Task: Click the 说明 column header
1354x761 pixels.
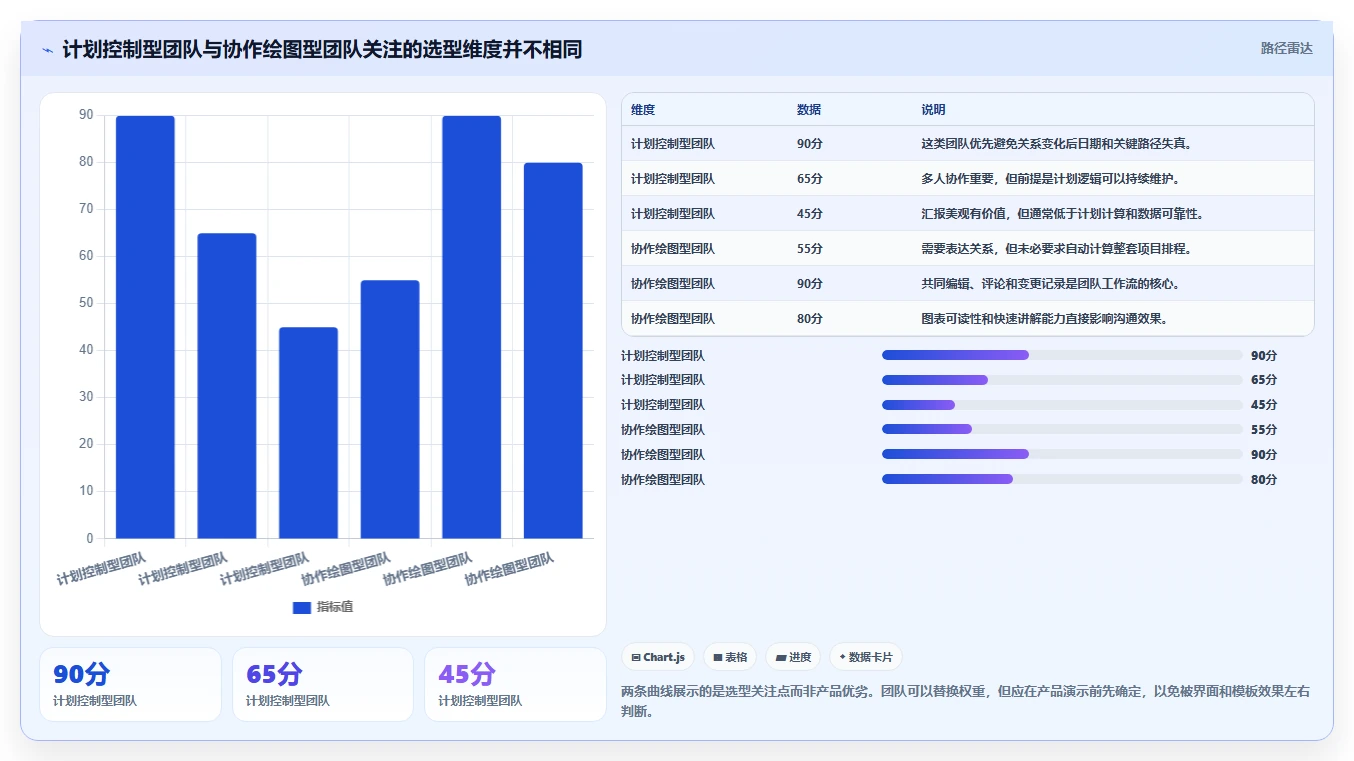Action: tap(933, 110)
